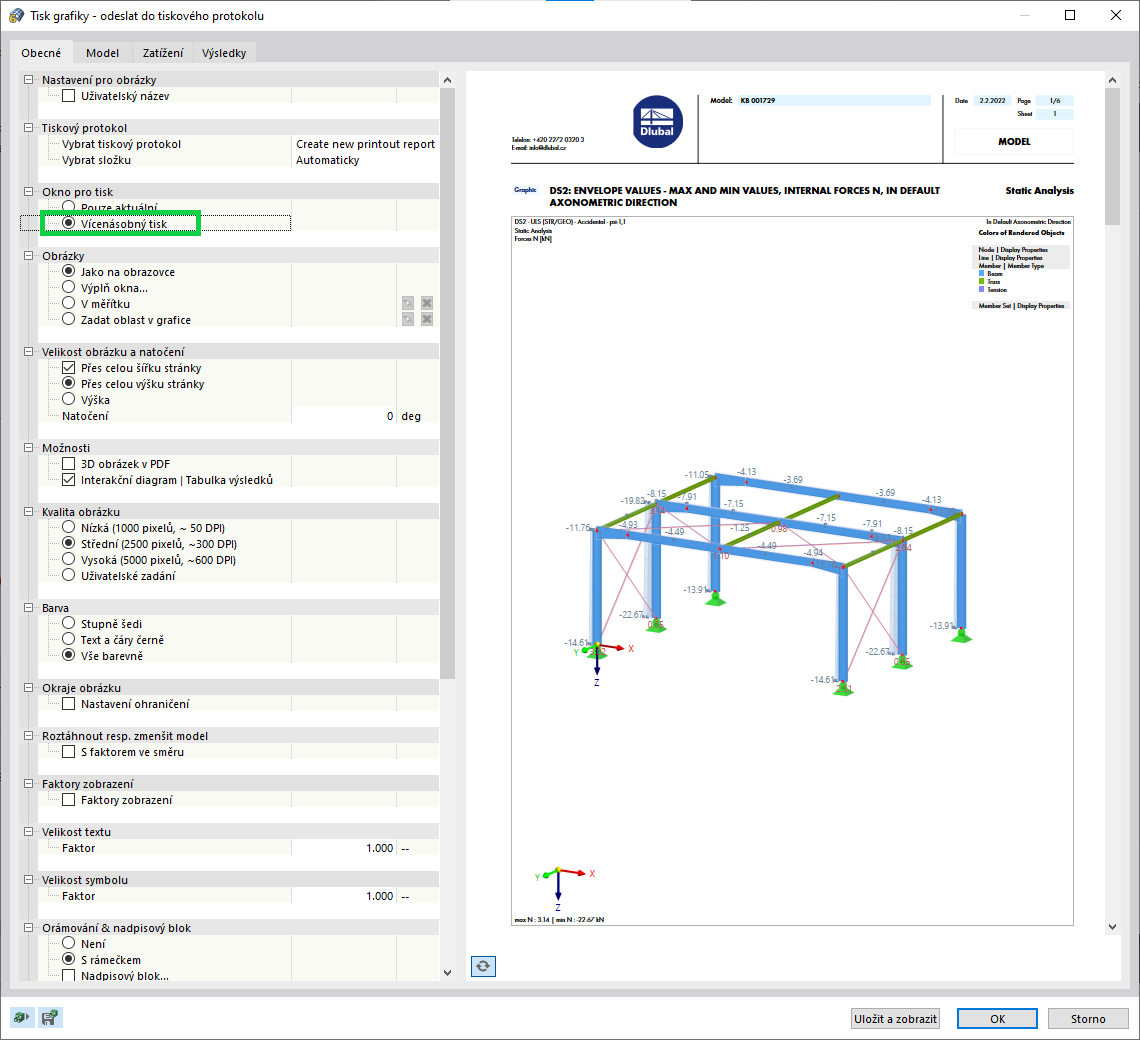Image resolution: width=1140 pixels, height=1040 pixels.
Task: Click the 'Uložit a zobrazit' button
Action: coord(895,1019)
